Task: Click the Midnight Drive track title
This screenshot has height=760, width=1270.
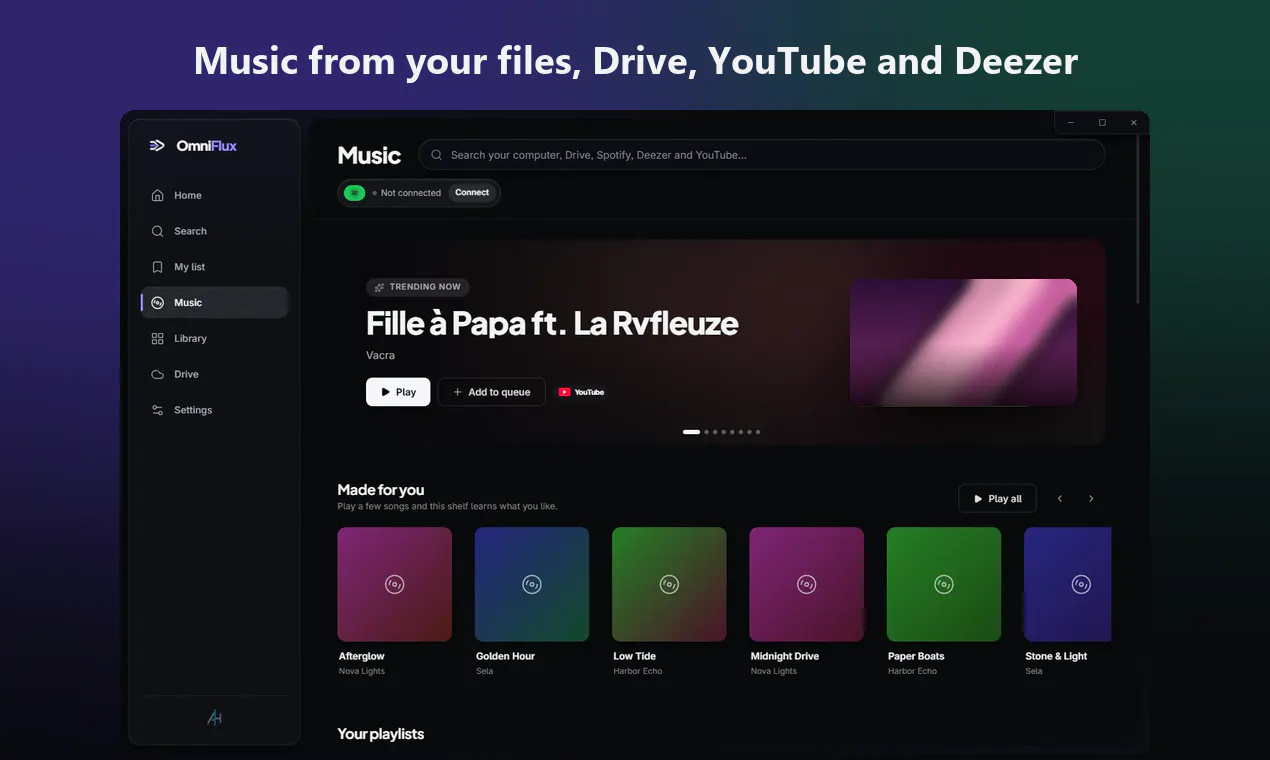Action: [x=785, y=656]
